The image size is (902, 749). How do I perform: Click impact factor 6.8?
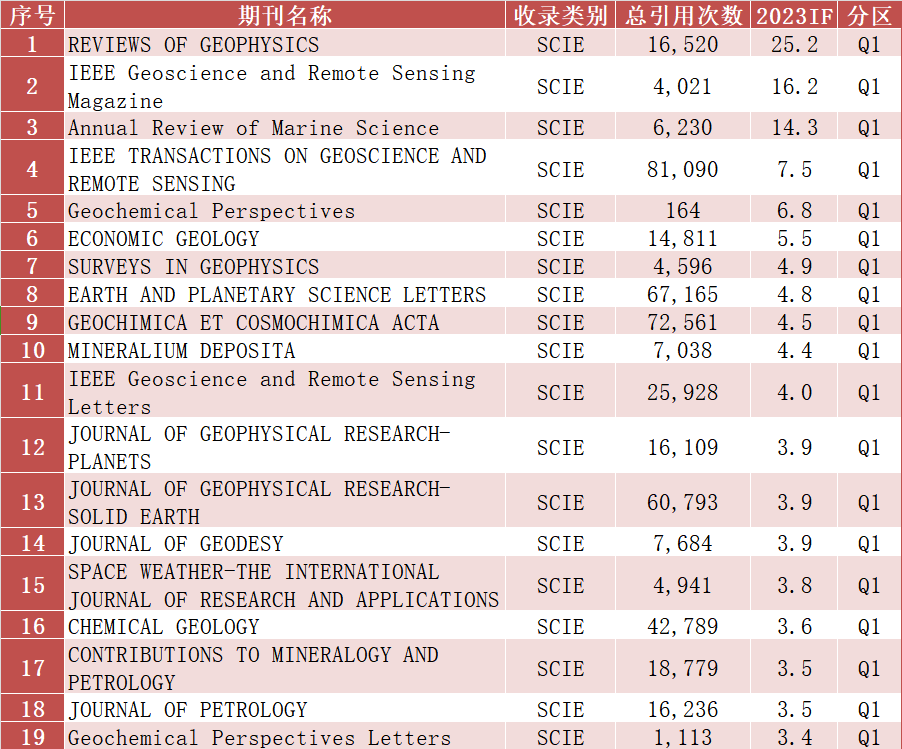(x=794, y=210)
